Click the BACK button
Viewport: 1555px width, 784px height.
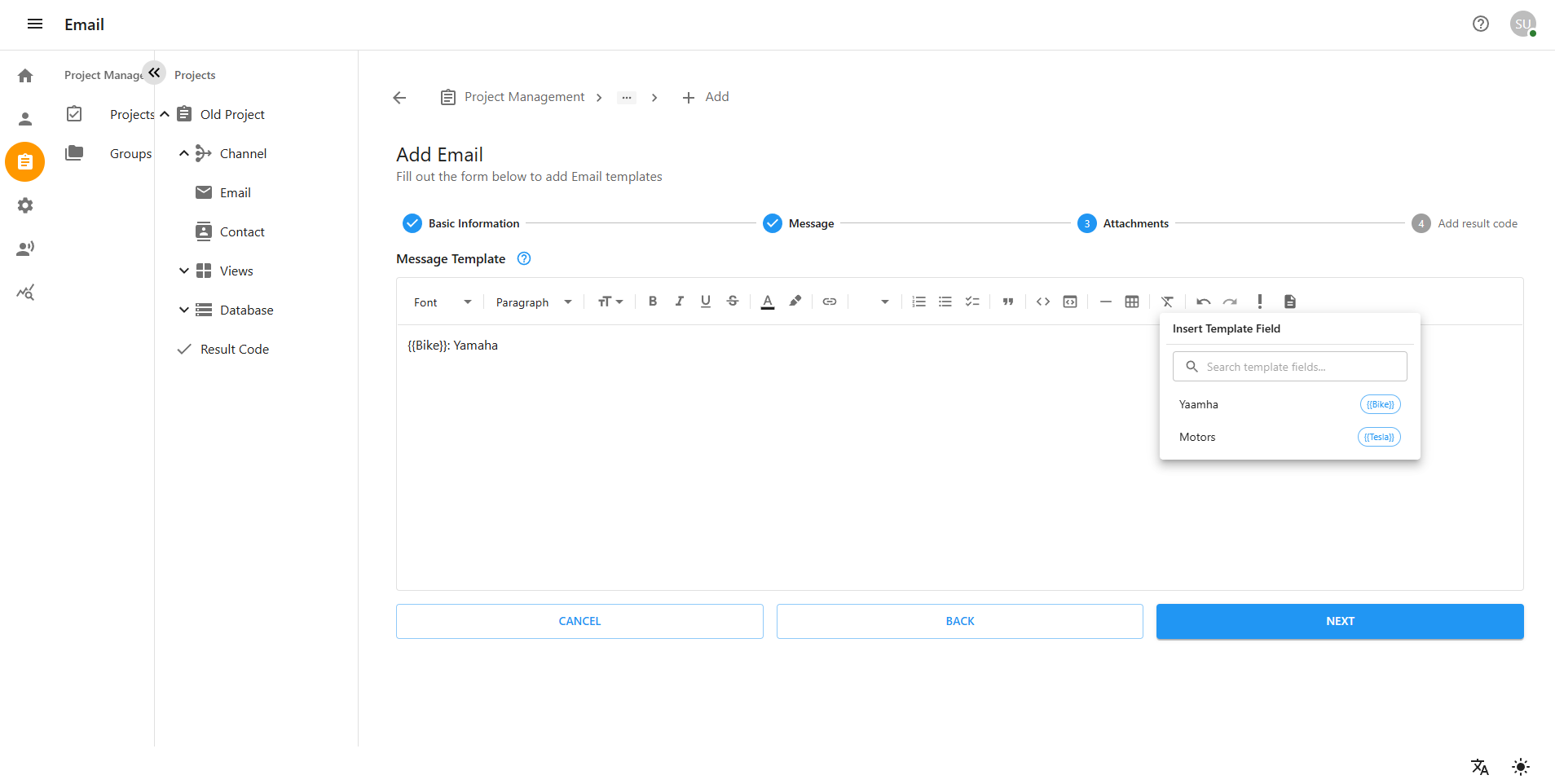[960, 621]
